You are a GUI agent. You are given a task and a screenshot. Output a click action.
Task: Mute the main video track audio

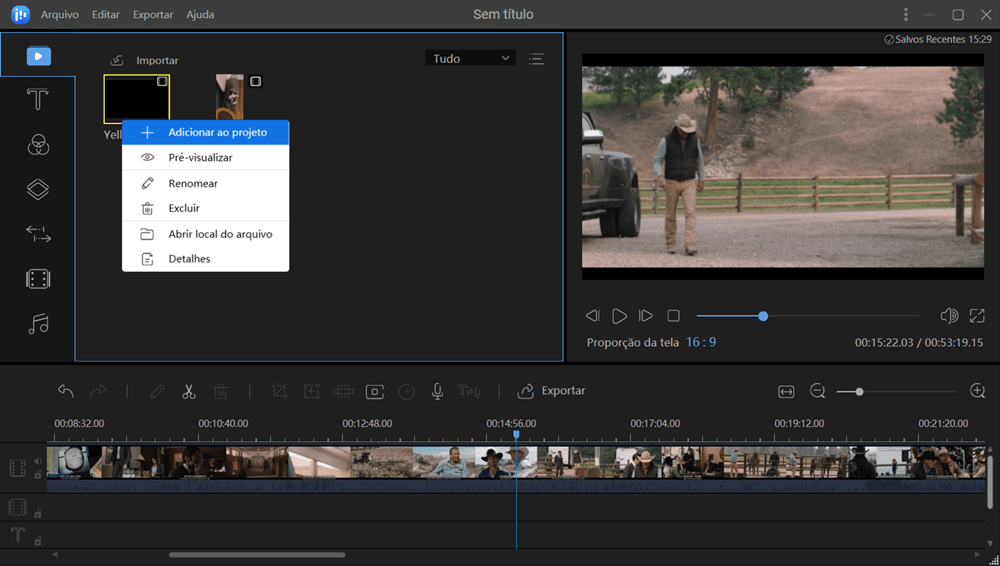pyautogui.click(x=38, y=461)
